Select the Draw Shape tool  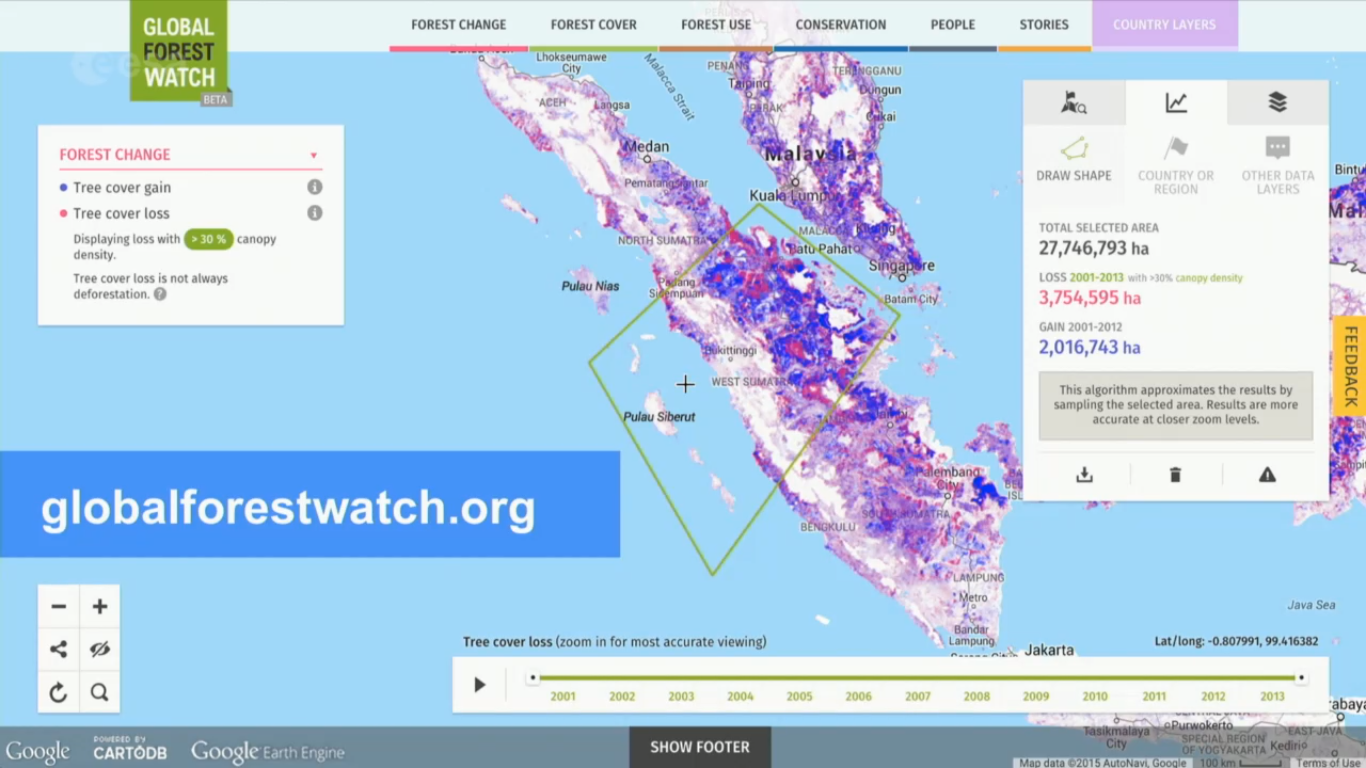1074,160
